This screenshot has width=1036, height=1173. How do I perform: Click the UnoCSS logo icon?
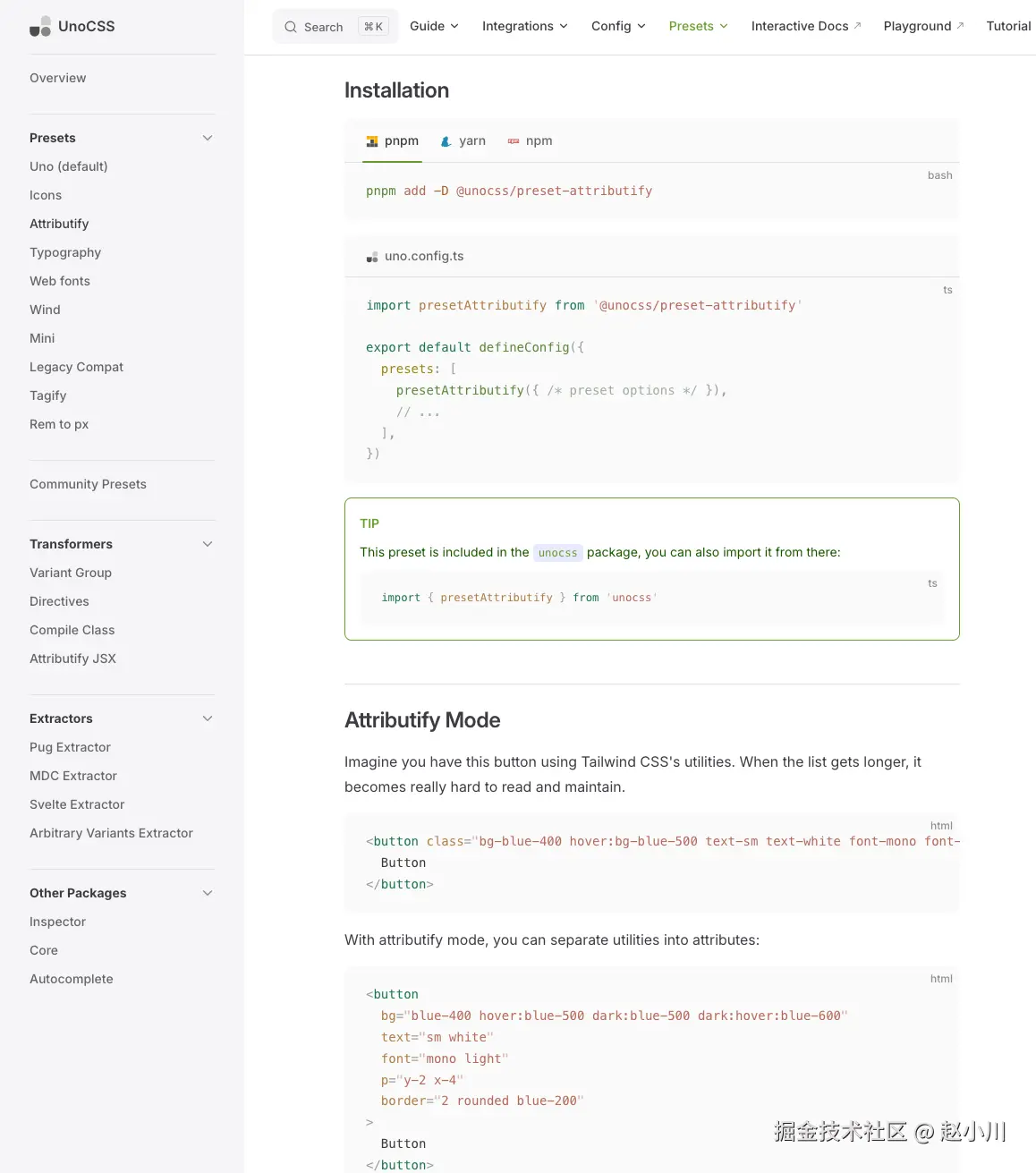coord(40,27)
